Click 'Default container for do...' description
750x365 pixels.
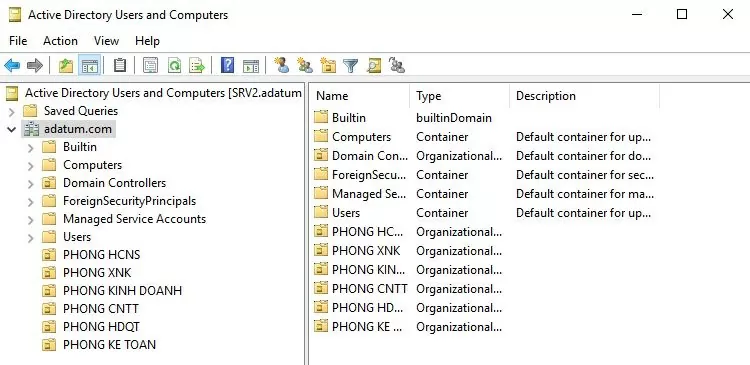(584, 155)
